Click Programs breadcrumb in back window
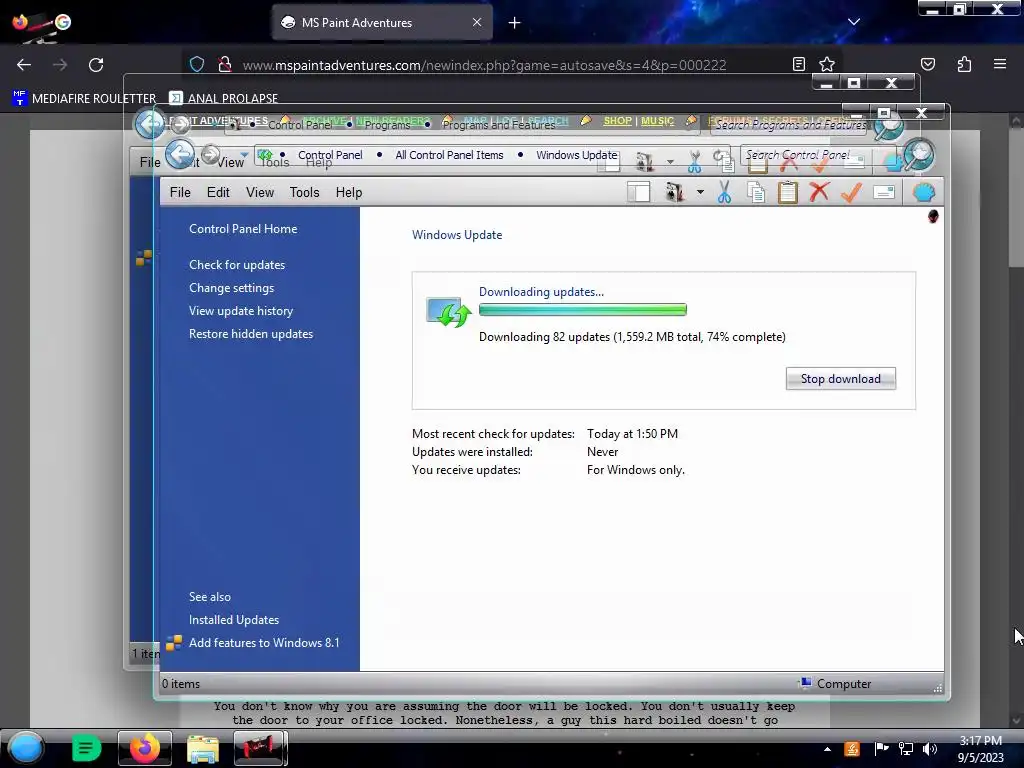 (x=387, y=125)
